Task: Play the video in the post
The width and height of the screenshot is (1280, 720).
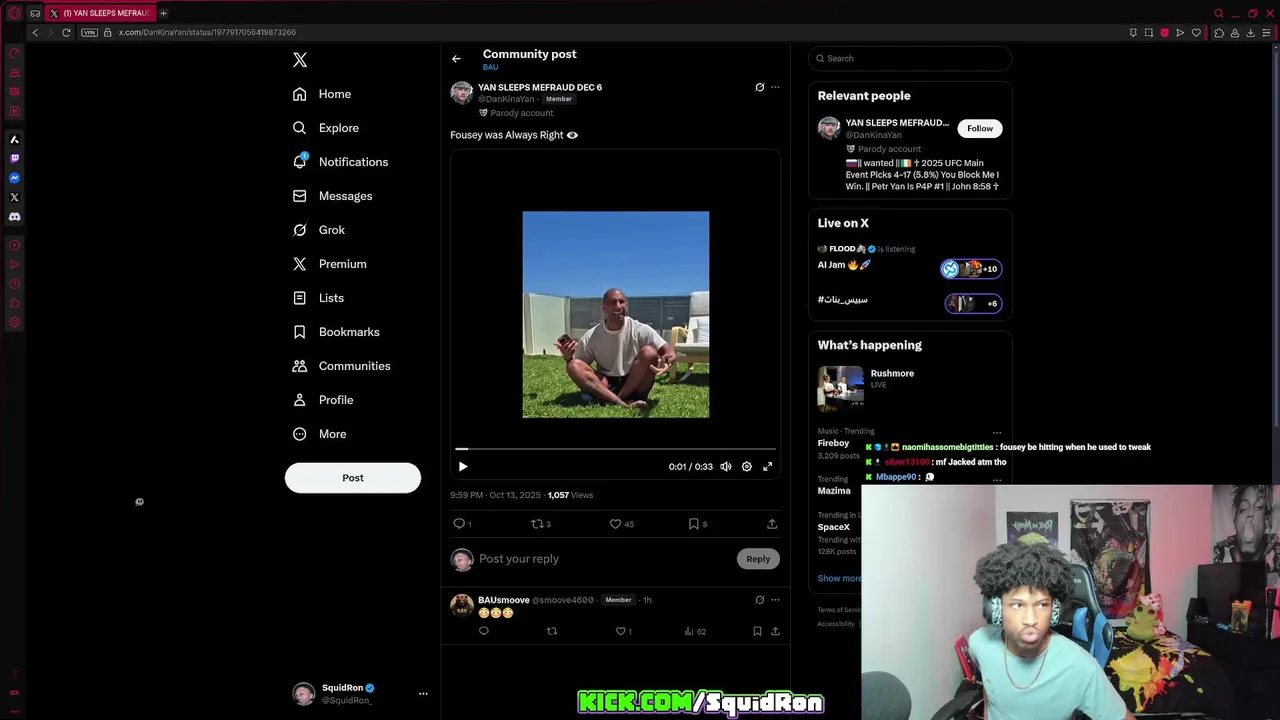Action: tap(462, 466)
